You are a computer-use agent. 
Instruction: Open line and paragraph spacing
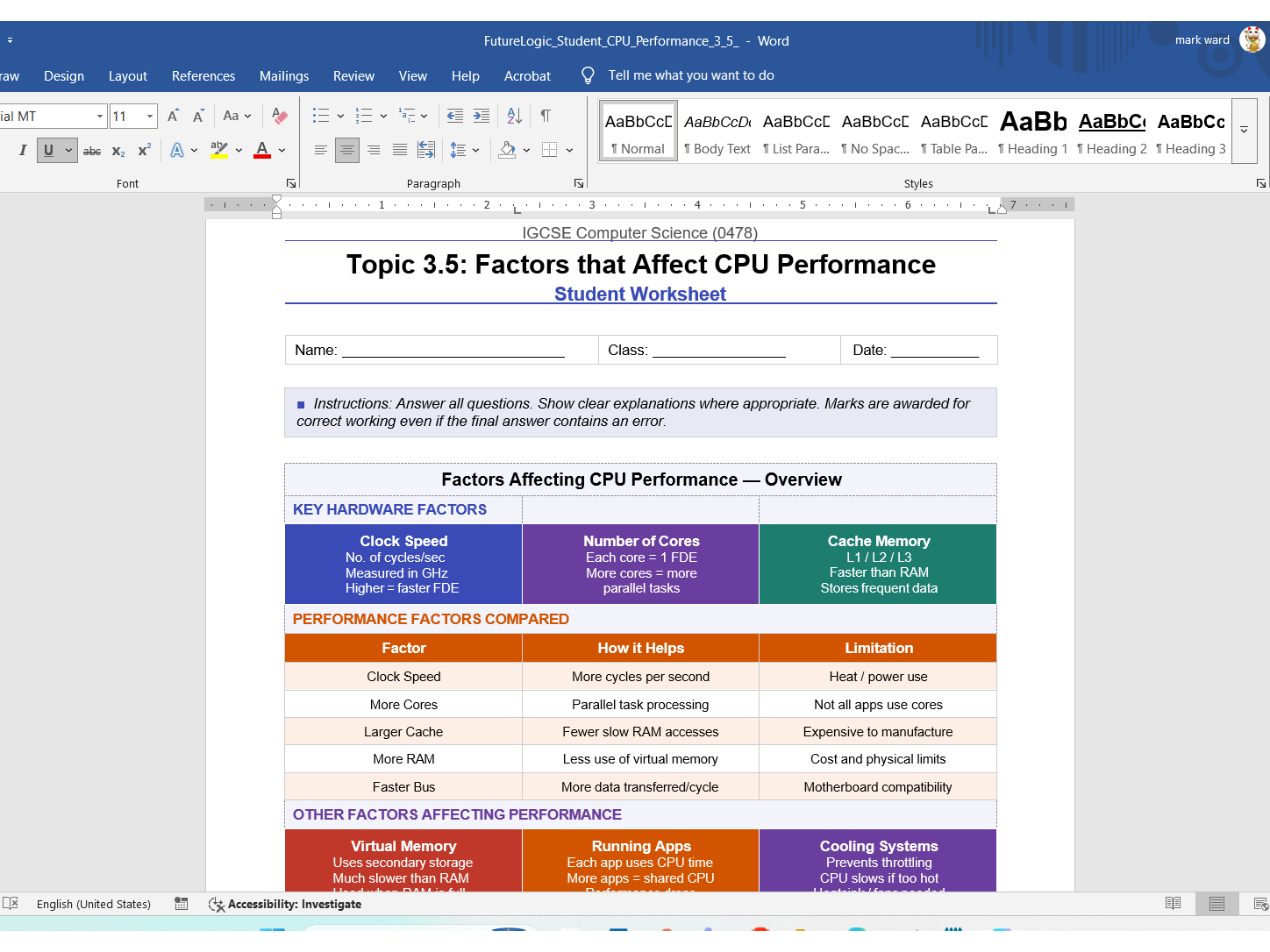tap(458, 150)
